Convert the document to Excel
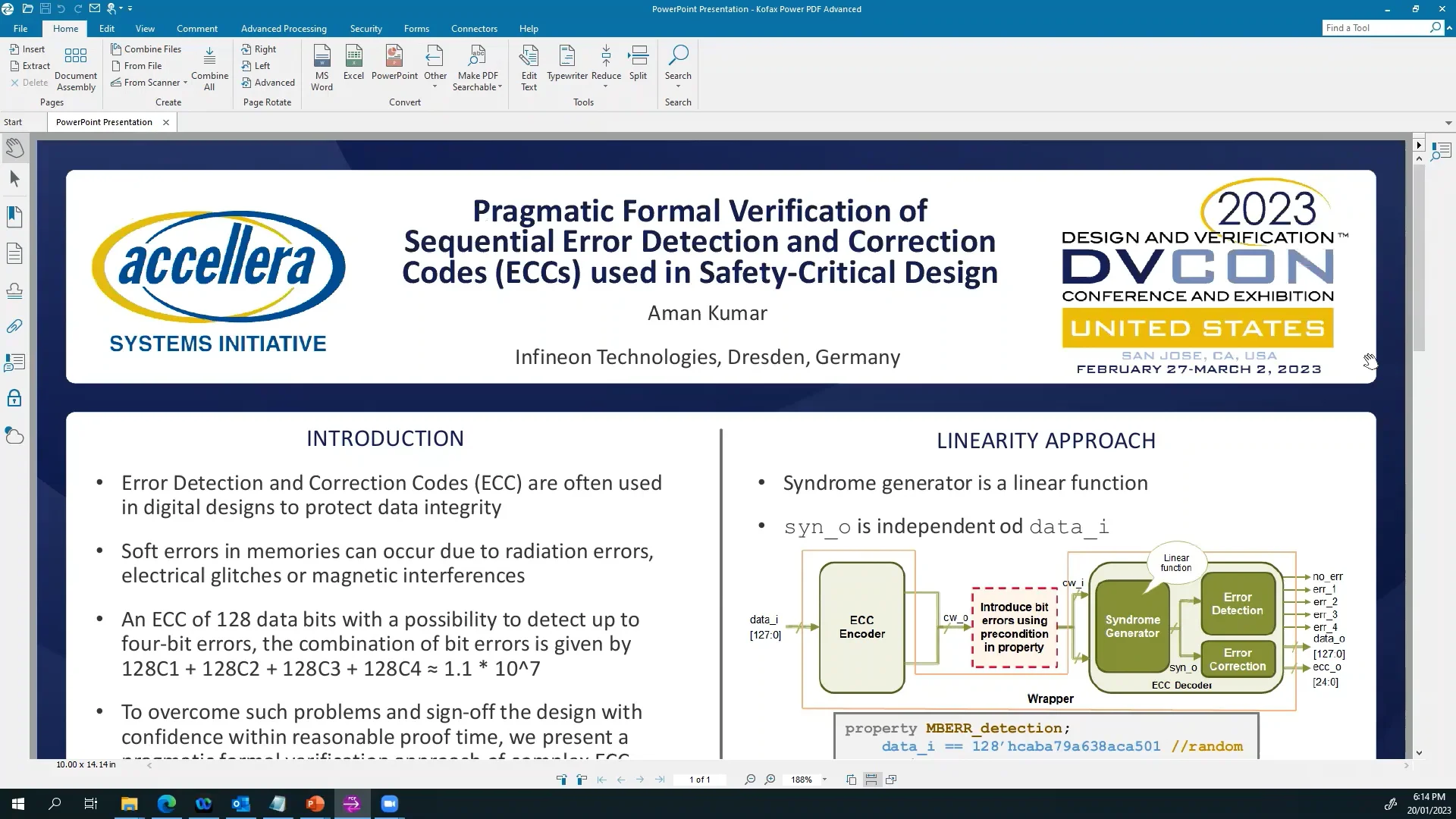Screen dimensions: 1456x819 point(353,67)
